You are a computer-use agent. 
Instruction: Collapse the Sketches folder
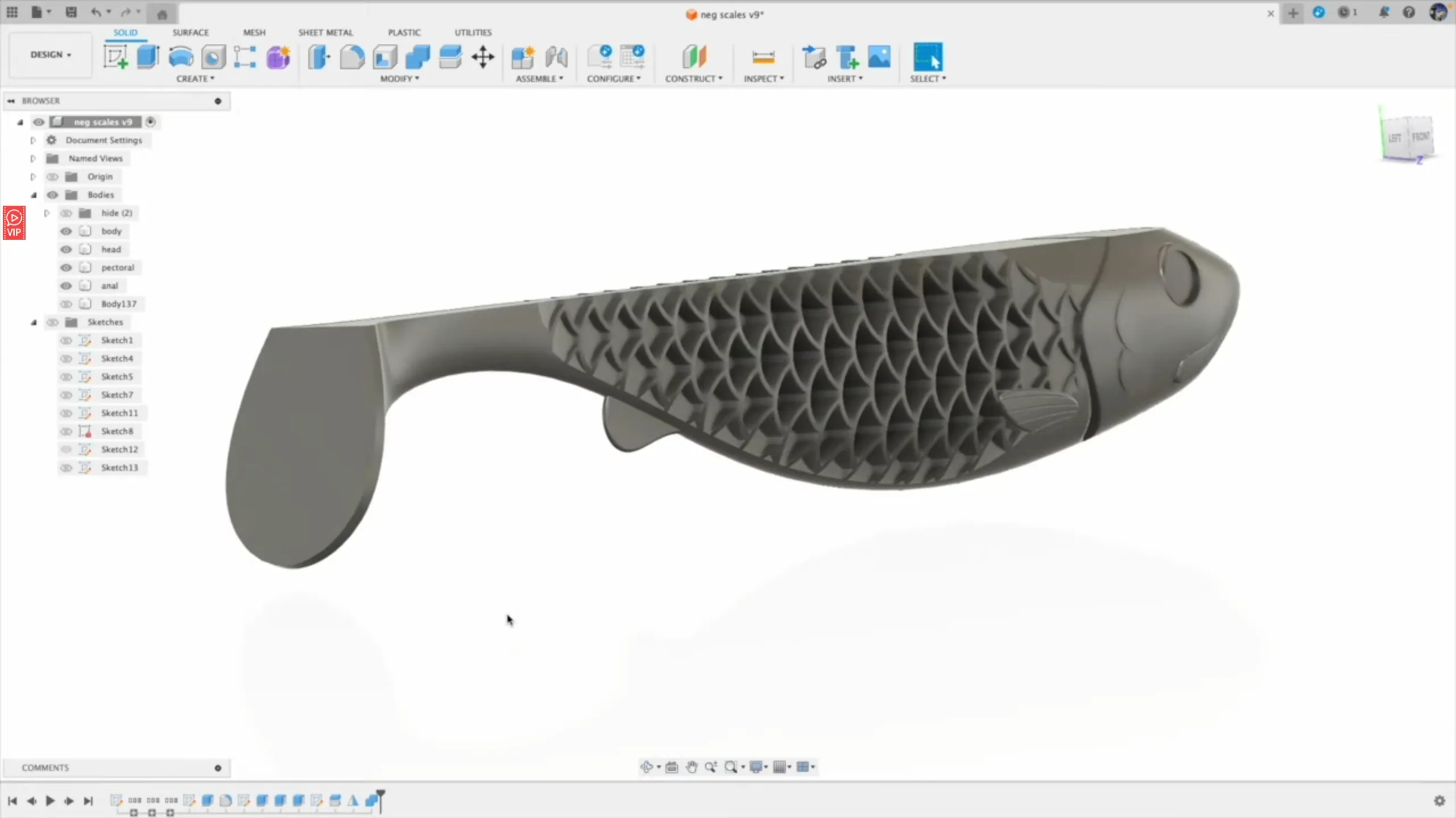[x=34, y=322]
